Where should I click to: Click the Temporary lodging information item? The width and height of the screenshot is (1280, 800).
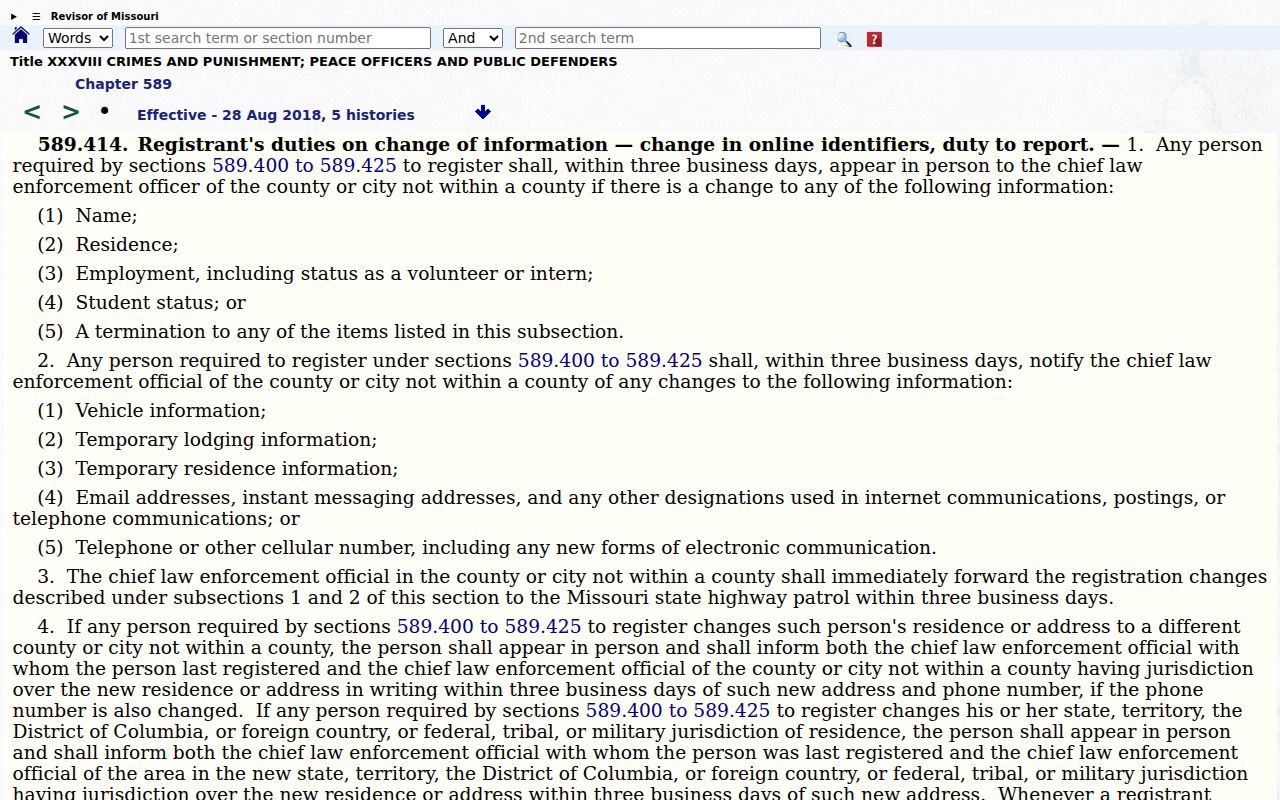(x=207, y=440)
